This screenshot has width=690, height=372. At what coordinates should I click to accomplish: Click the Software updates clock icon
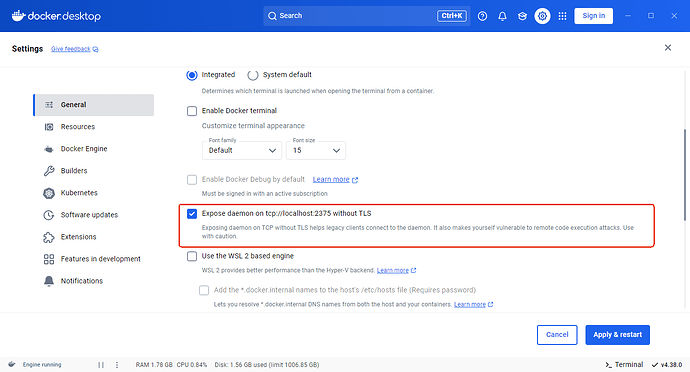[x=49, y=215]
